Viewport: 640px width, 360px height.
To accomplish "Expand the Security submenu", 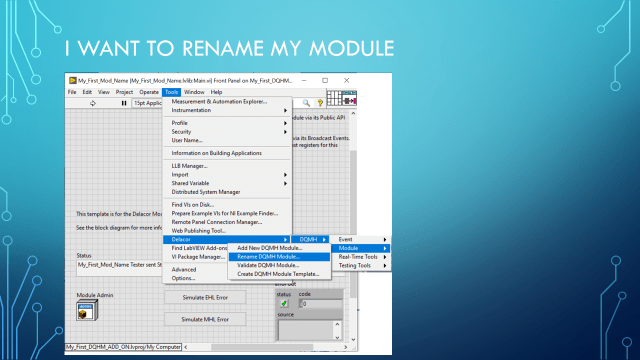I will pos(227,132).
